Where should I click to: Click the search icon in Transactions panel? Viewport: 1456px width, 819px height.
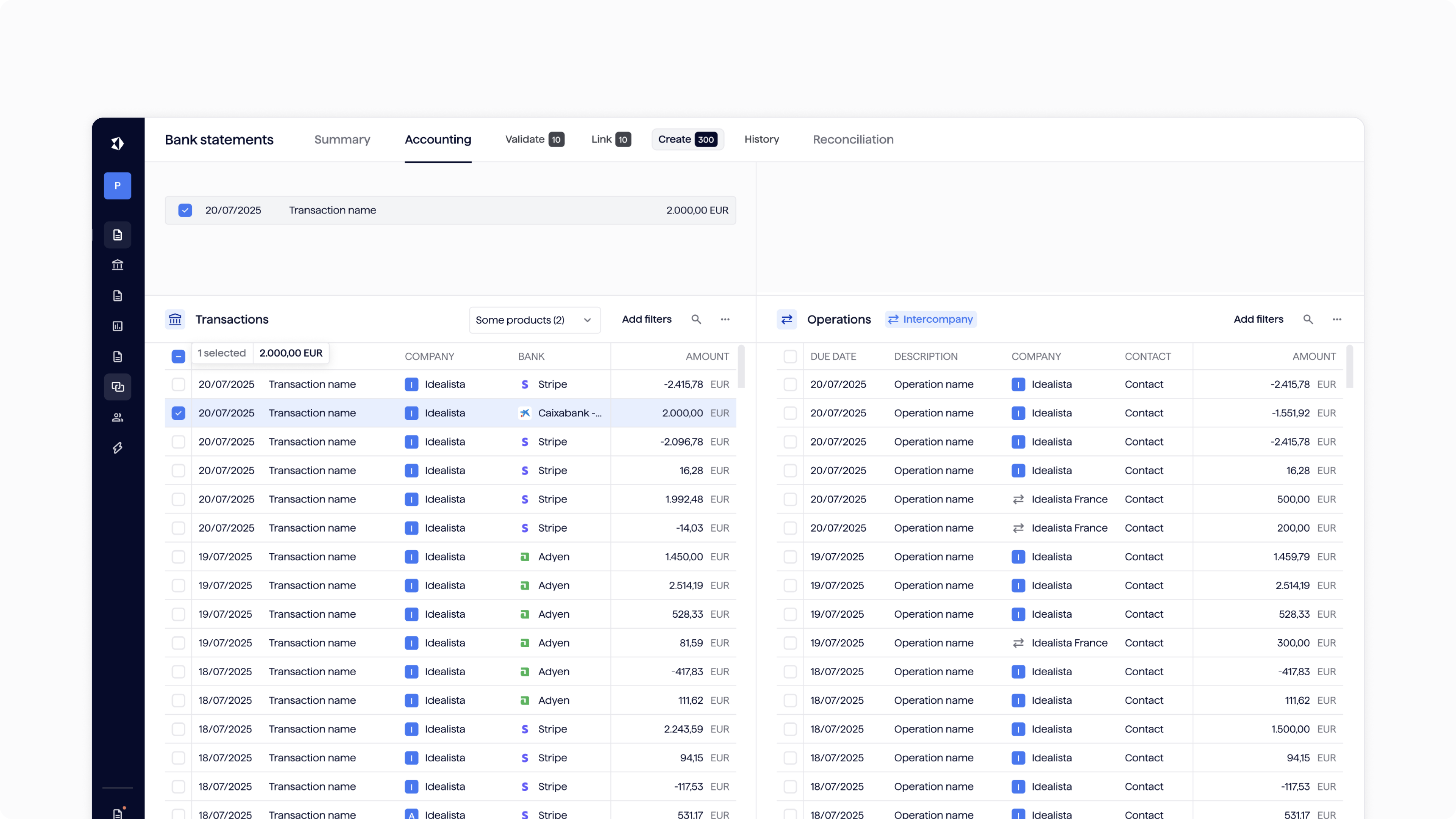[x=697, y=319]
